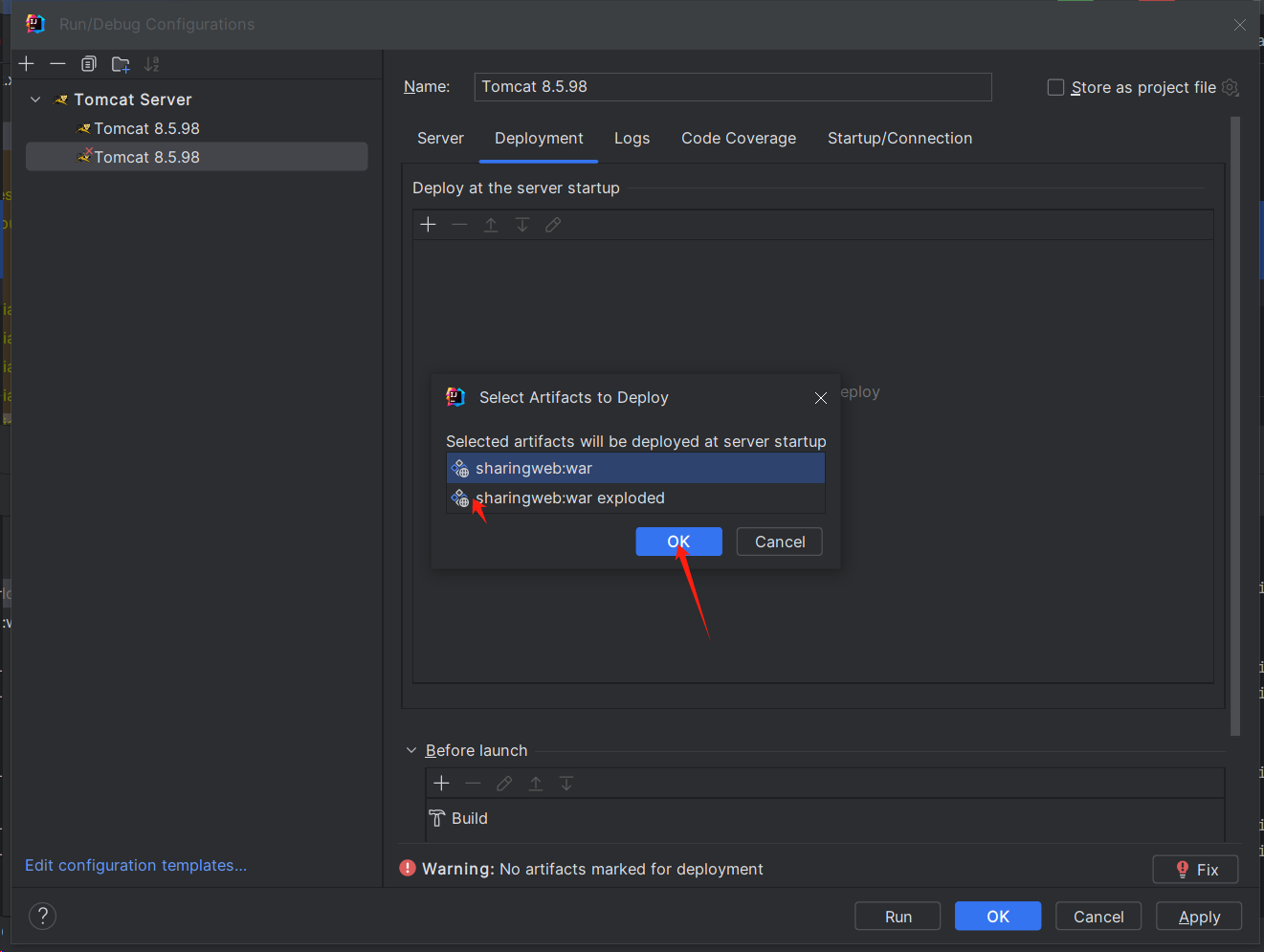Open Edit configuration templates link
The height and width of the screenshot is (952, 1264).
(x=136, y=865)
